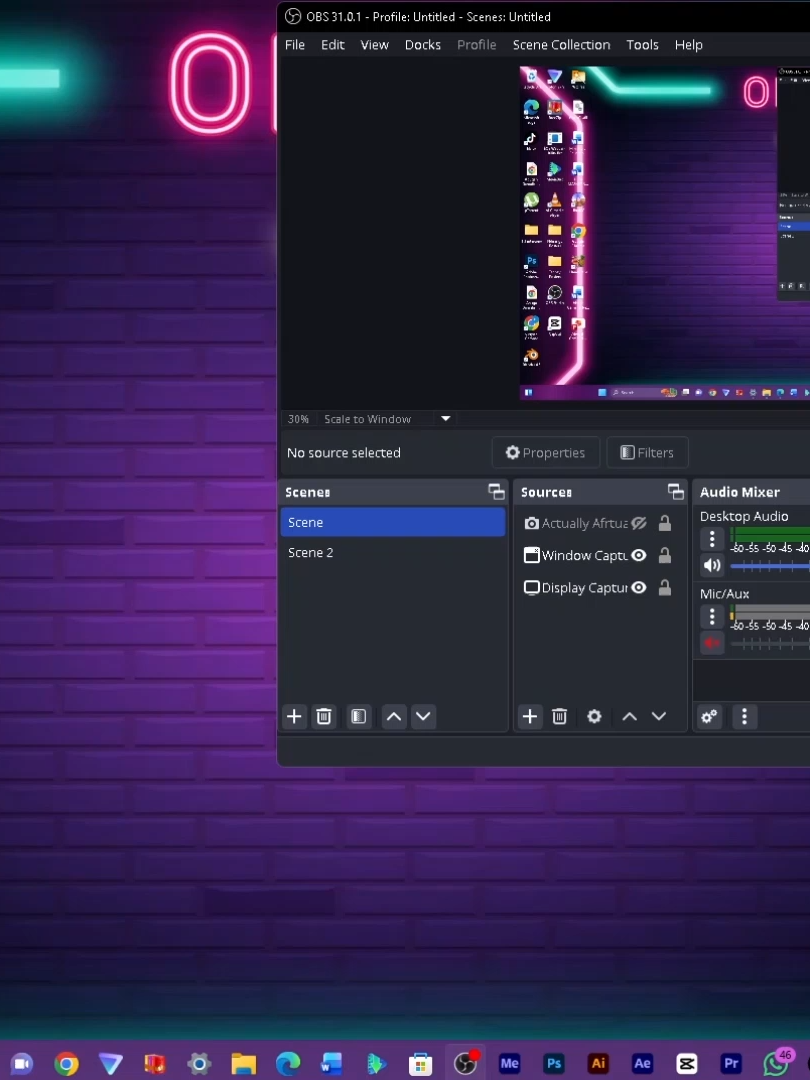
Task: Unmute the Mic/Aux audio channel
Action: click(x=711, y=643)
